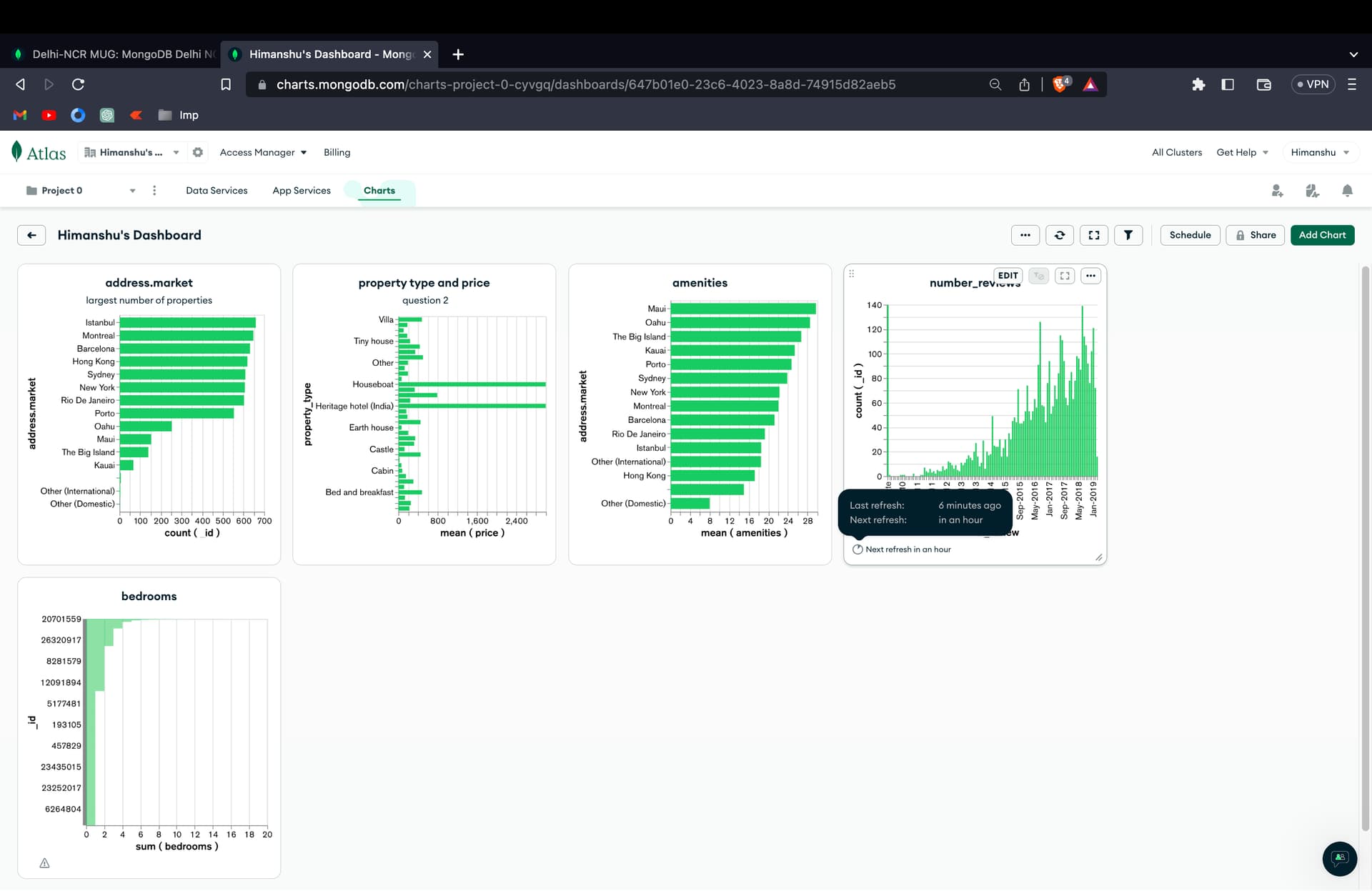Open the dashboard filter funnel
The image size is (1372, 891).
(1128, 235)
